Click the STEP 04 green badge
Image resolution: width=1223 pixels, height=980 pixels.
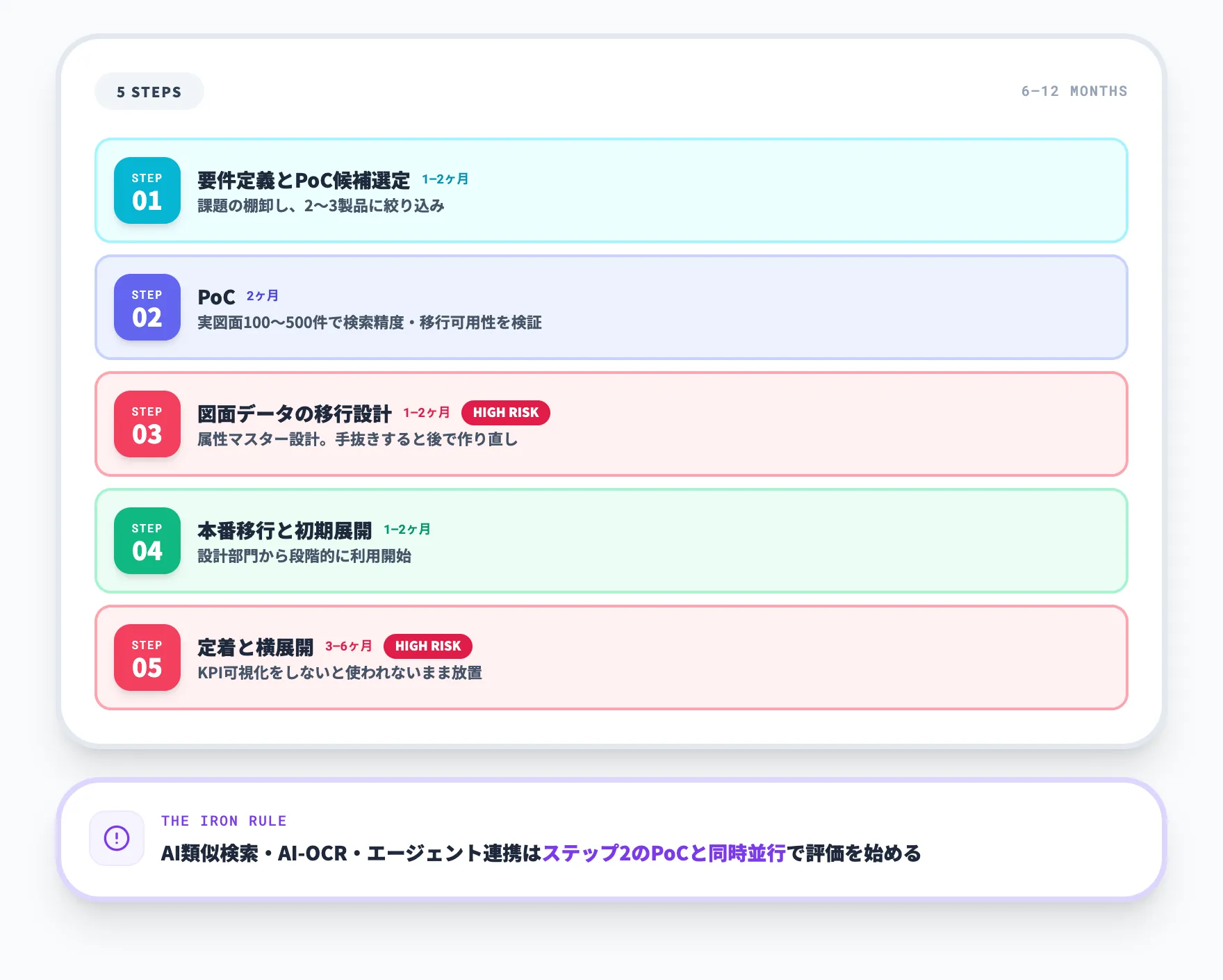[x=147, y=541]
